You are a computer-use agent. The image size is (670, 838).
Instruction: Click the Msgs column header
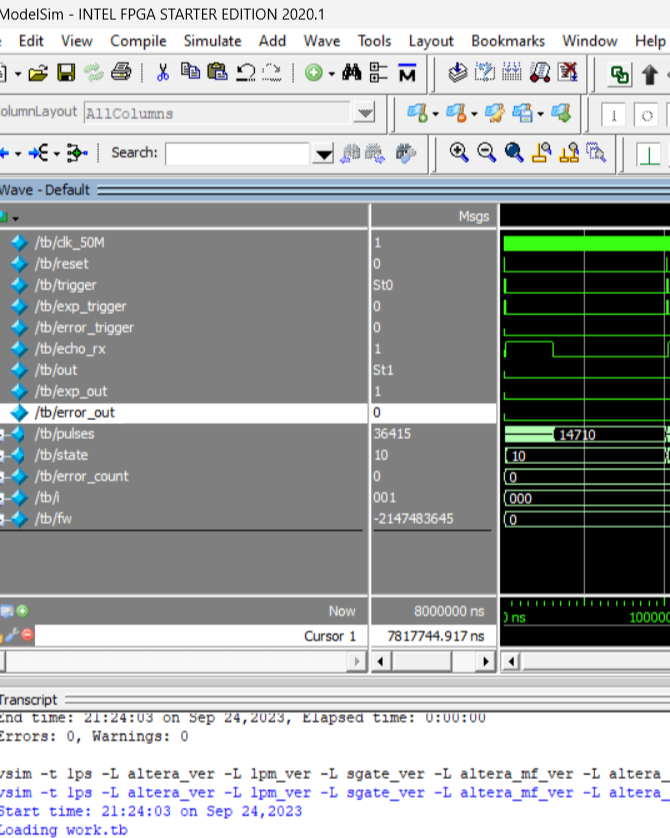[x=474, y=216]
